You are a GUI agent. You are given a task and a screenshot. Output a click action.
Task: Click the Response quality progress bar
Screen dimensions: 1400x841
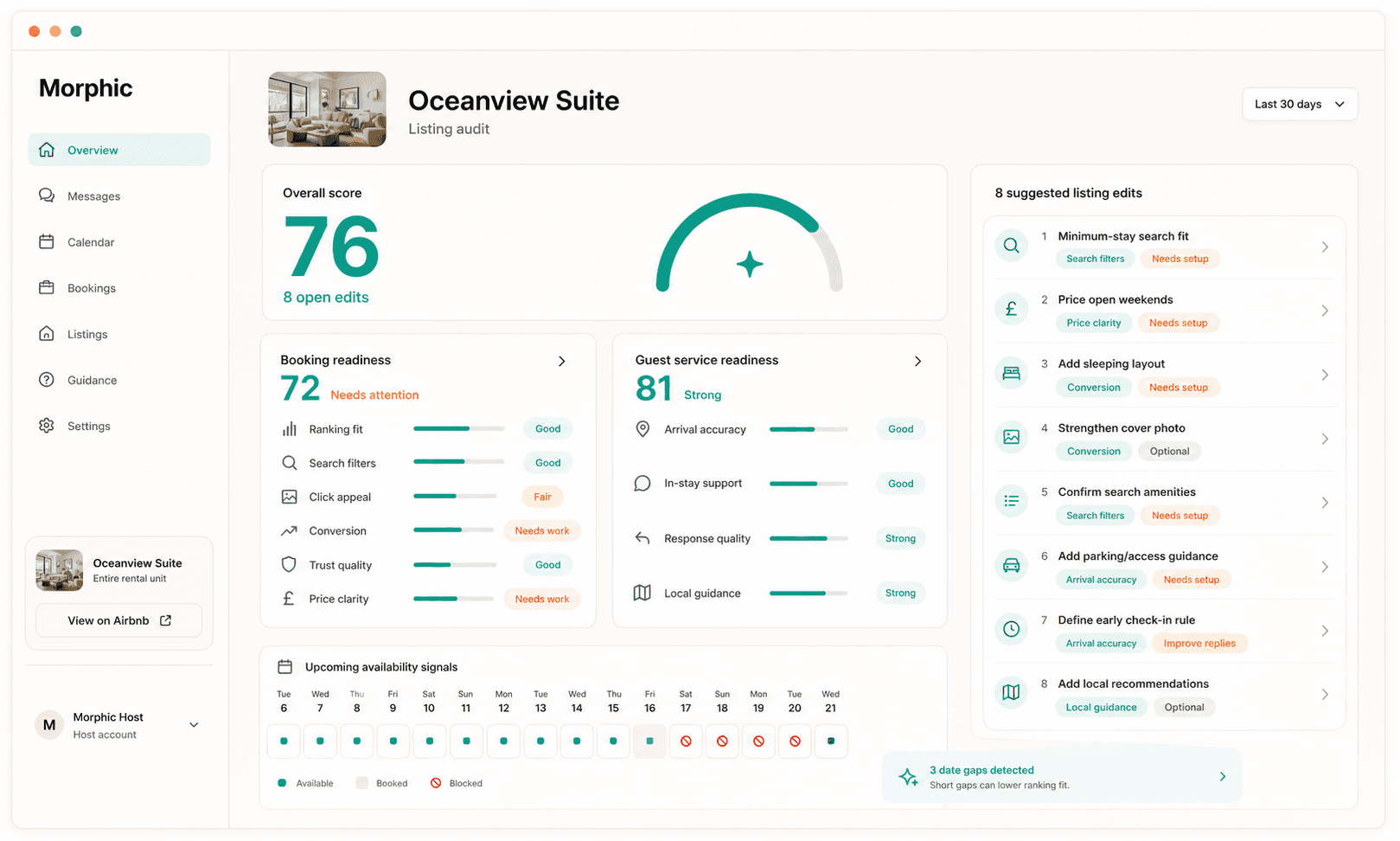809,538
